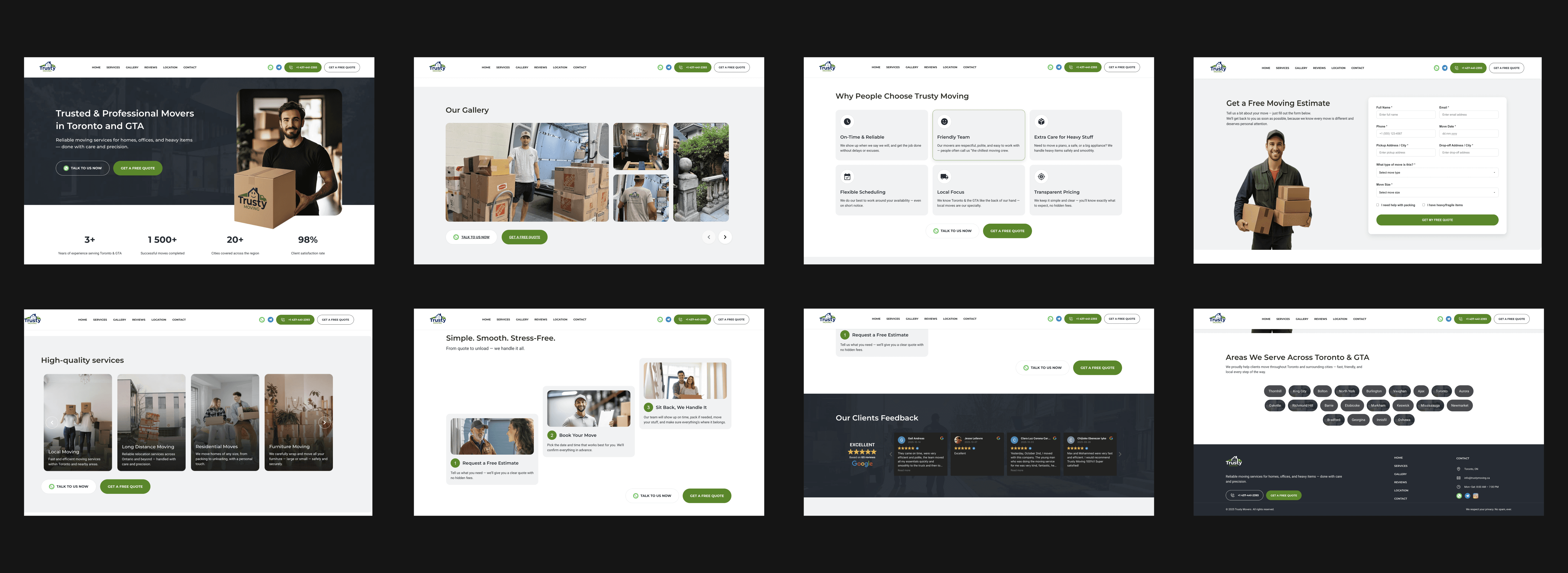Click HOME in the Simple. Smooth. Stress-Free mockup navigation
Viewport: 1568px width, 573px height.
(x=486, y=319)
